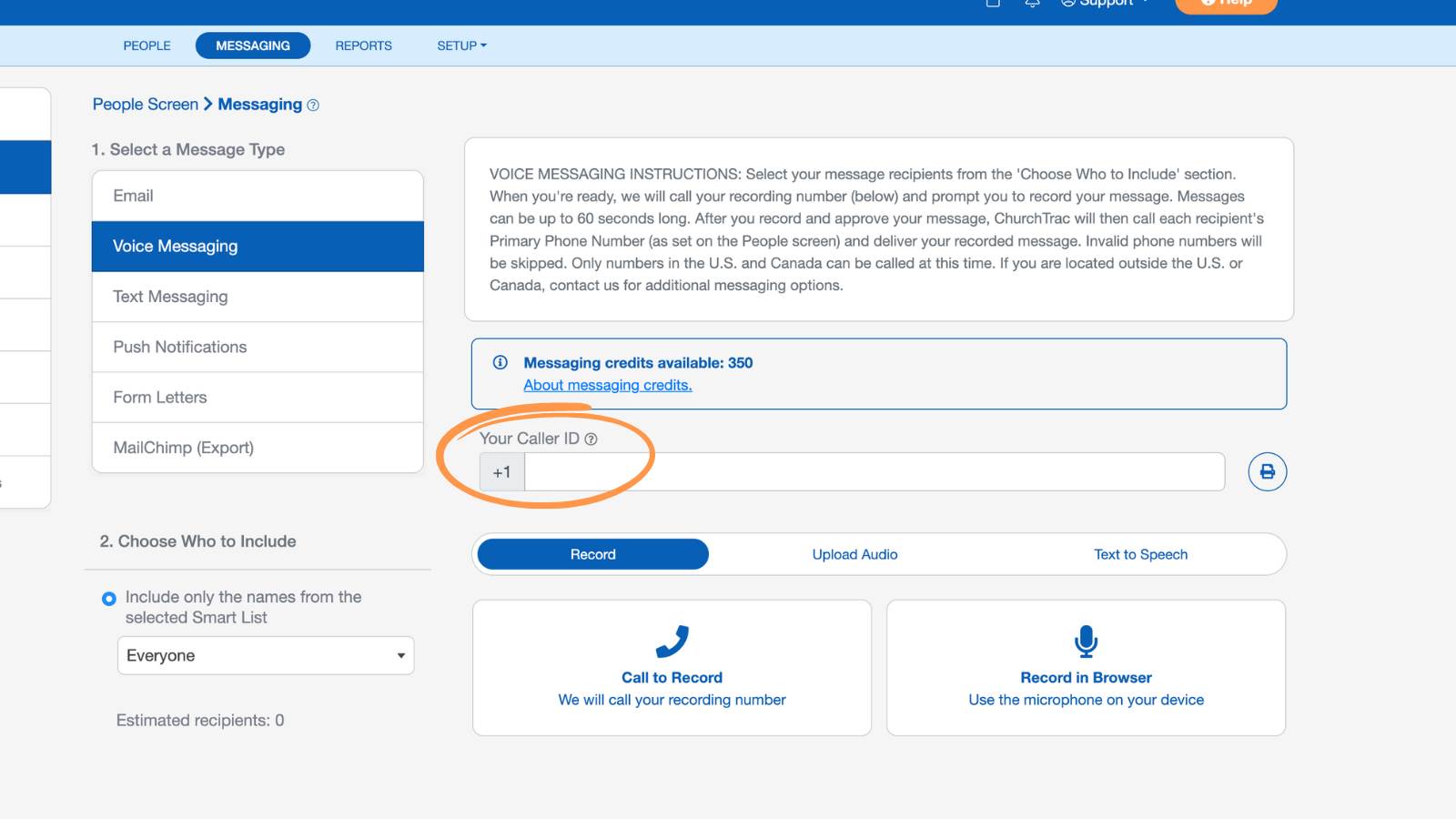
Task: Click help icon next to Messaging heading
Action: click(313, 106)
